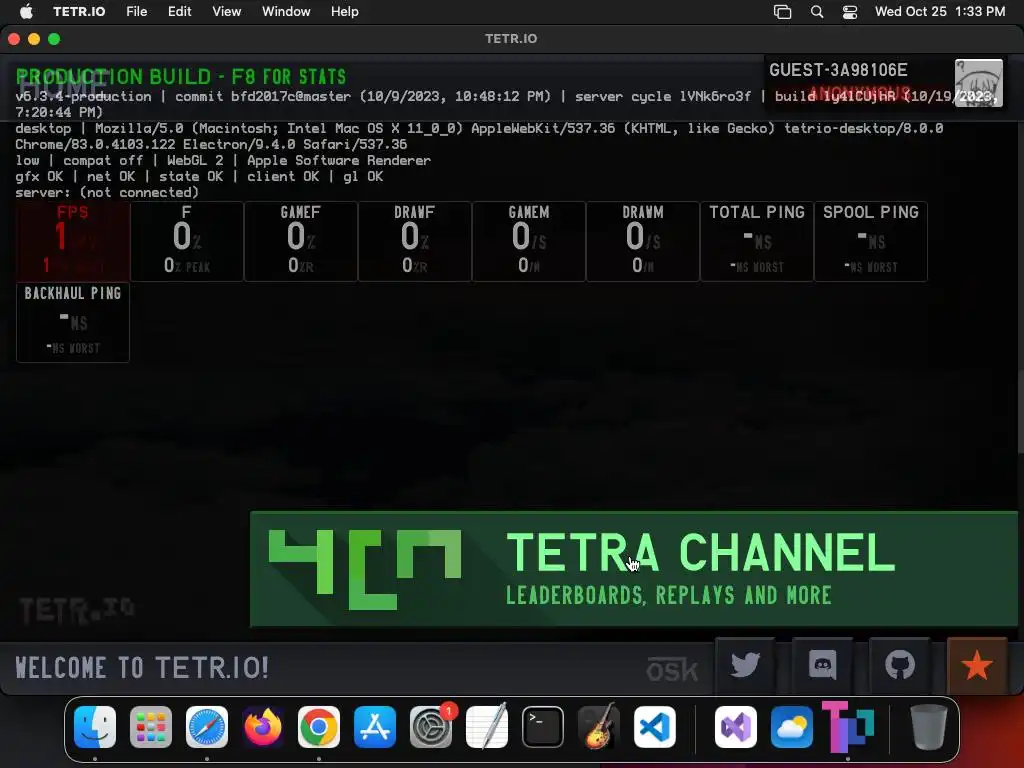The width and height of the screenshot is (1024, 768).
Task: Click the guest avatar thumbnail
Action: click(x=978, y=83)
